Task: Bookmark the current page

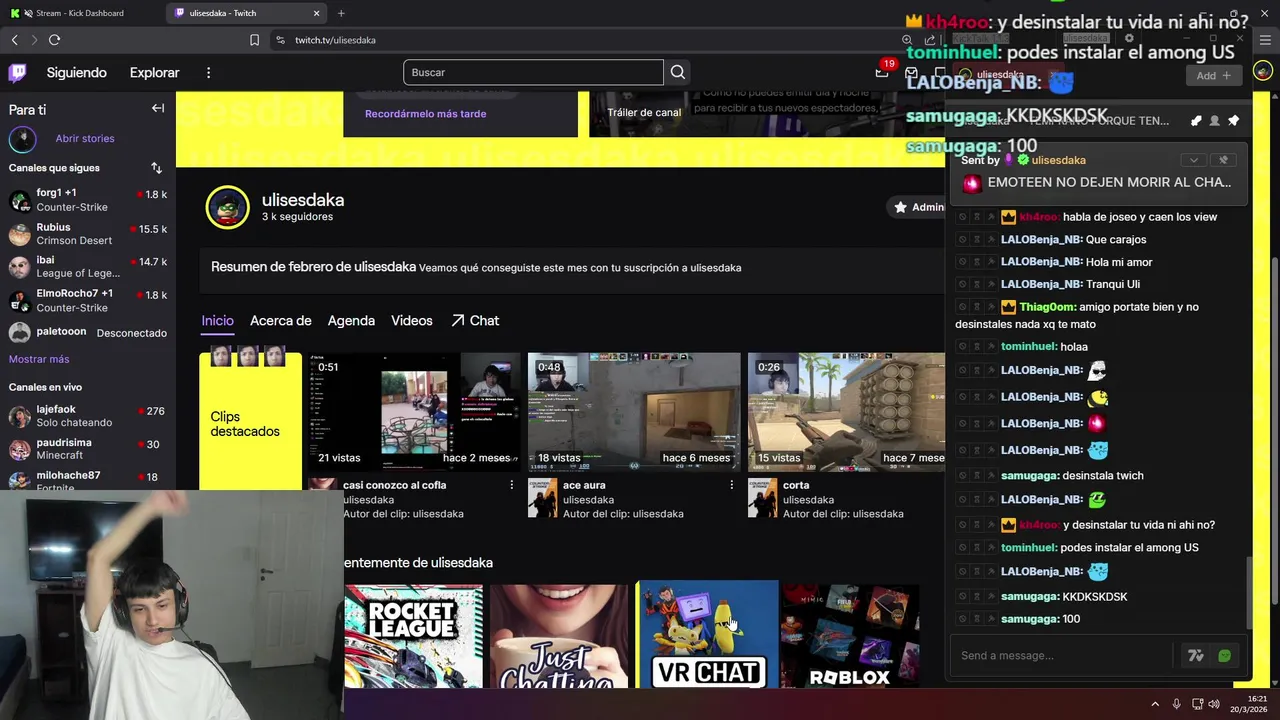Action: click(254, 40)
